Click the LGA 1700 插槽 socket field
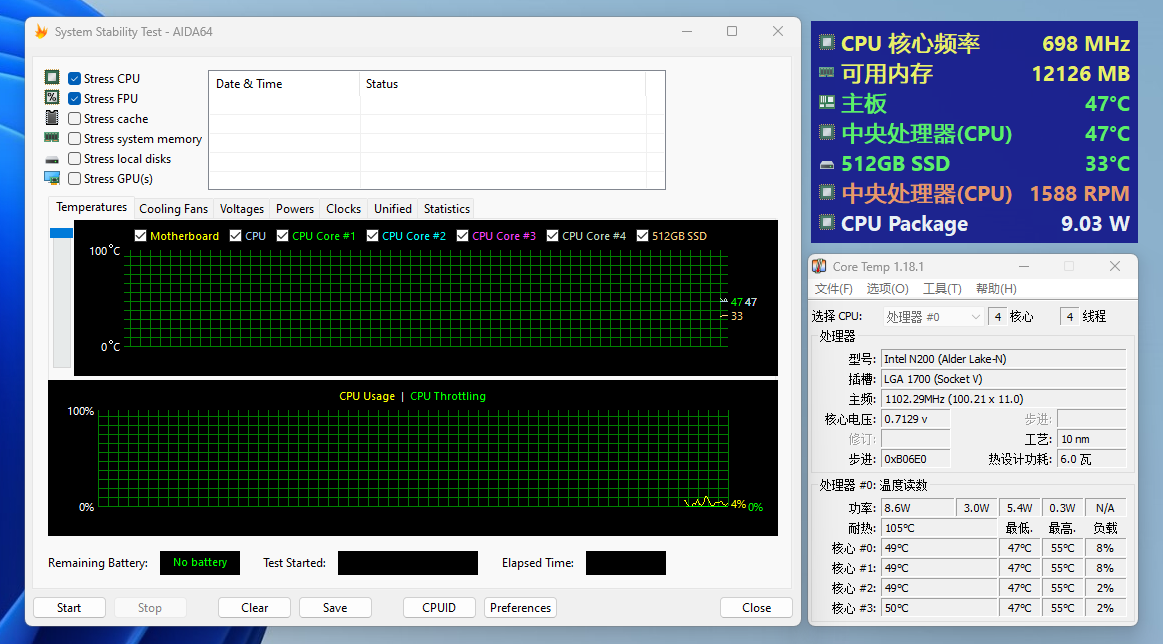 pyautogui.click(x=1004, y=379)
